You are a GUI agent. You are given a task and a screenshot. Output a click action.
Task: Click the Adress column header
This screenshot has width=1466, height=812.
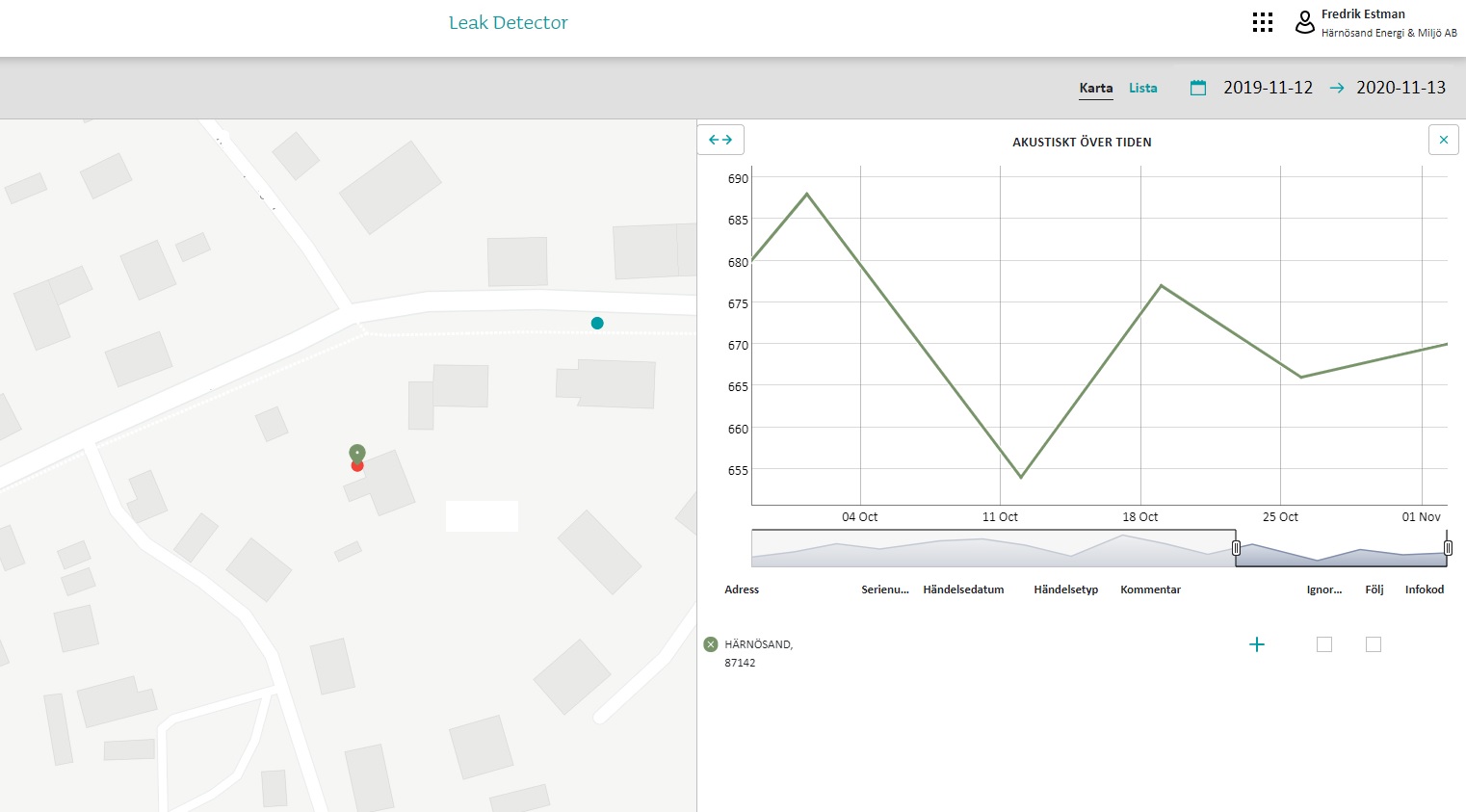click(x=742, y=589)
